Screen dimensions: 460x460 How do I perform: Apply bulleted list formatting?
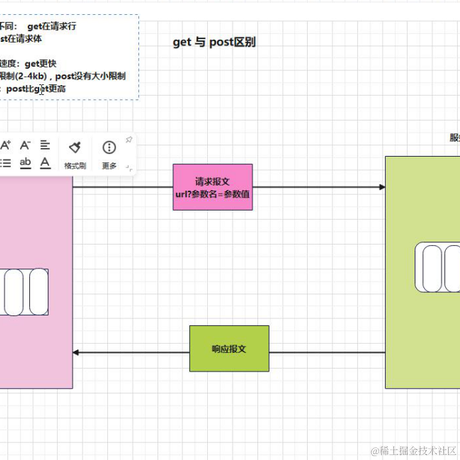point(5,163)
